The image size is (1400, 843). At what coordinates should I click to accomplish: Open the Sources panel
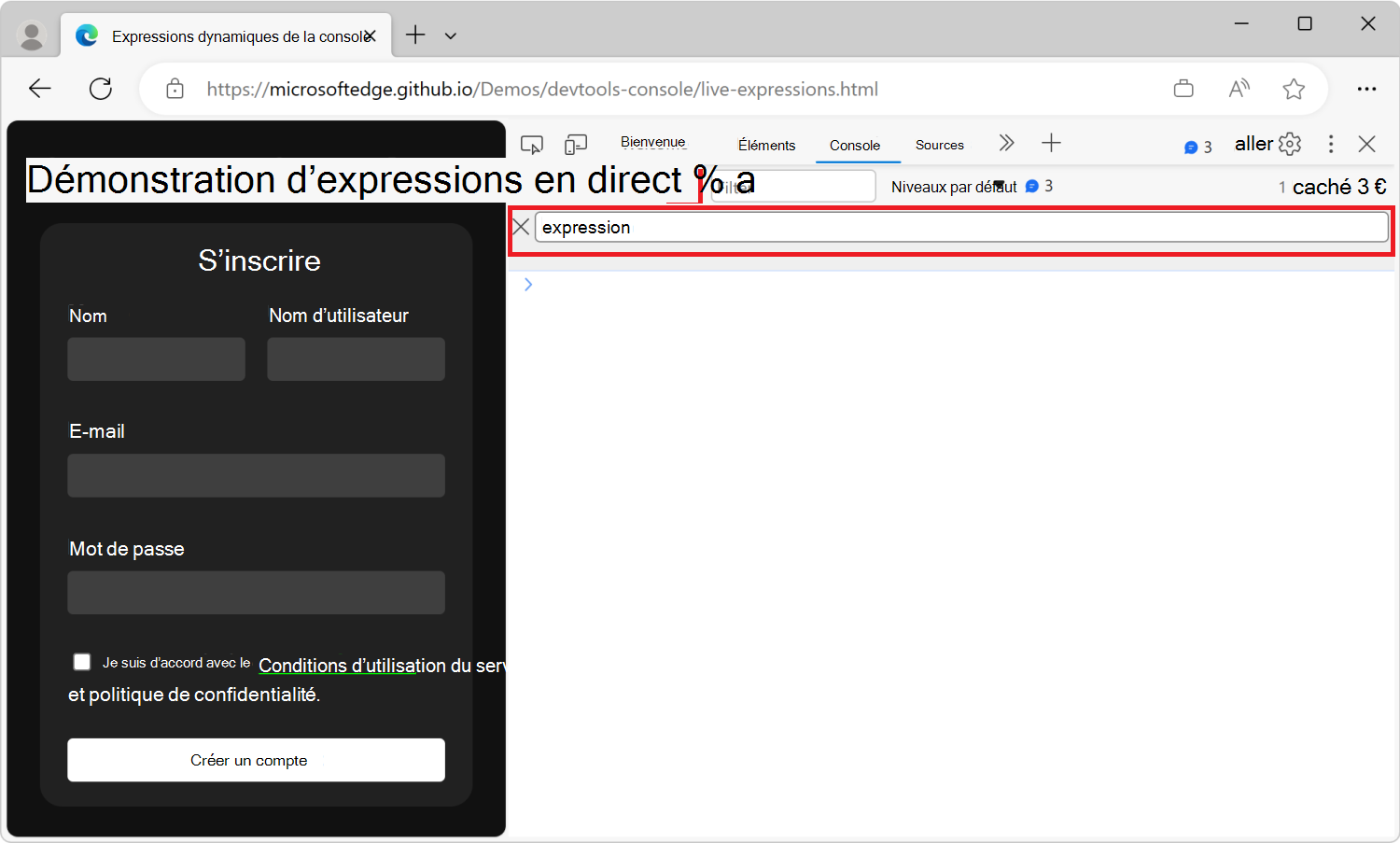click(x=939, y=145)
